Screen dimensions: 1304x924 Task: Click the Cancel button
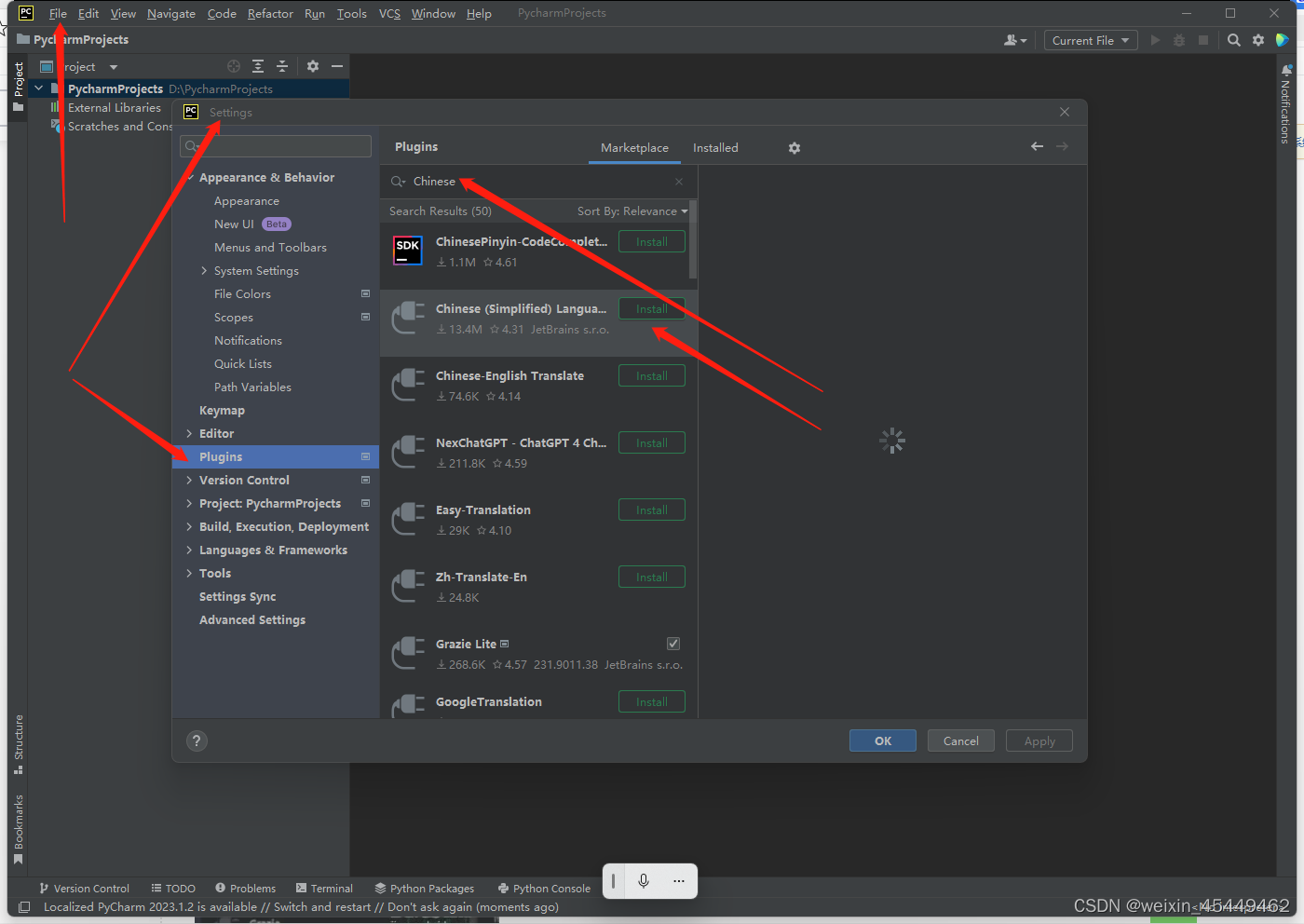(x=961, y=741)
